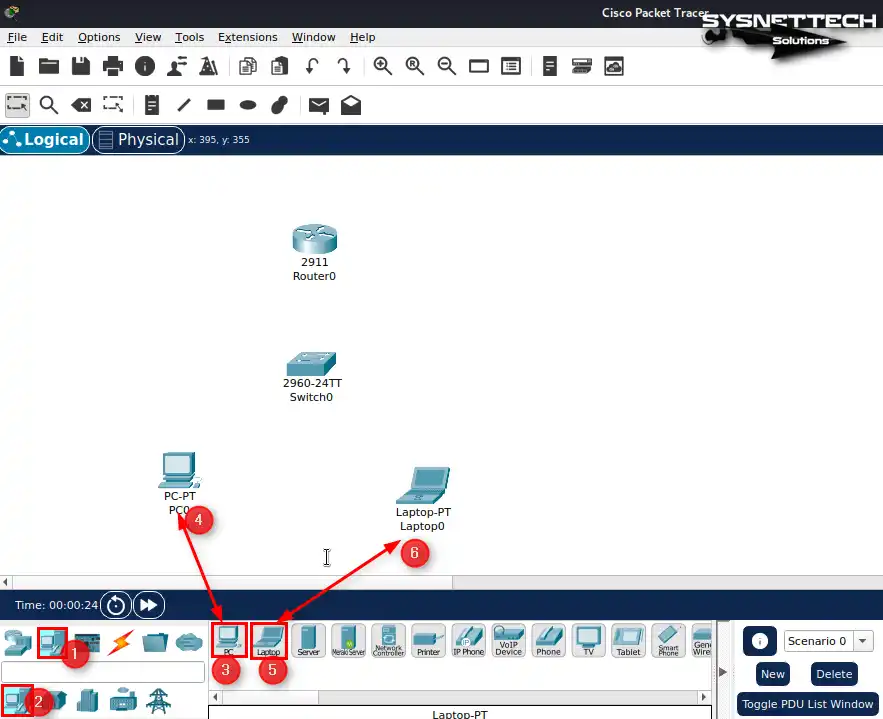Reset the workspace zoom
Image resolution: width=883 pixels, height=719 pixels.
pos(414,66)
